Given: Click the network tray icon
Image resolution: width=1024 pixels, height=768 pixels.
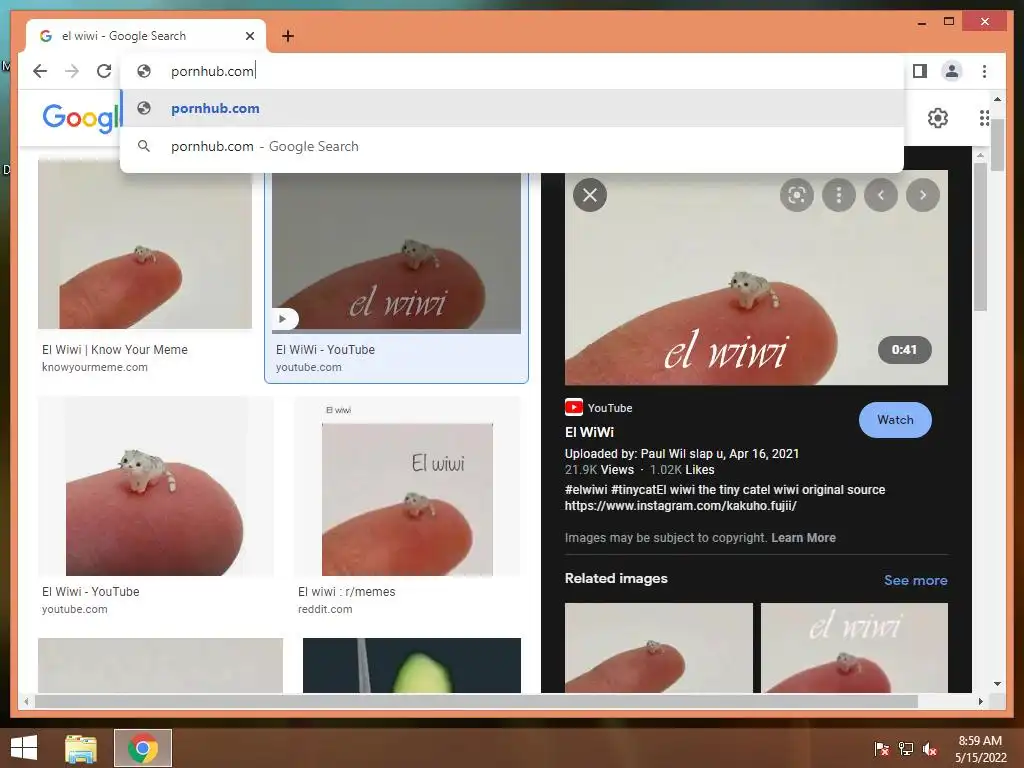Looking at the screenshot, I should tap(906, 749).
